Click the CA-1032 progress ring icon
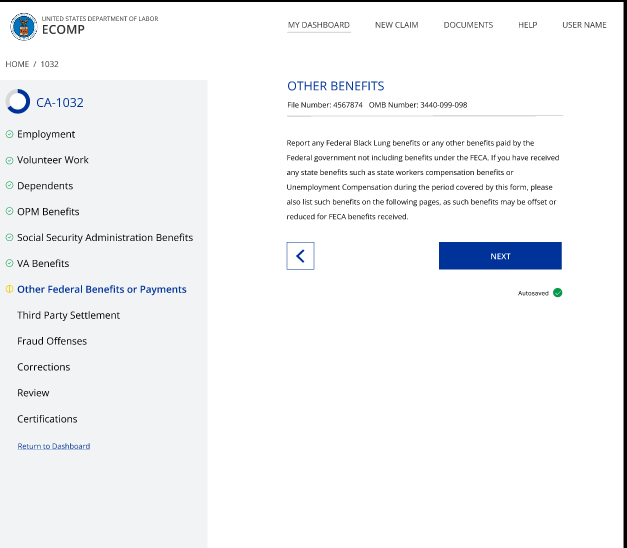This screenshot has width=627, height=548. 18,101
